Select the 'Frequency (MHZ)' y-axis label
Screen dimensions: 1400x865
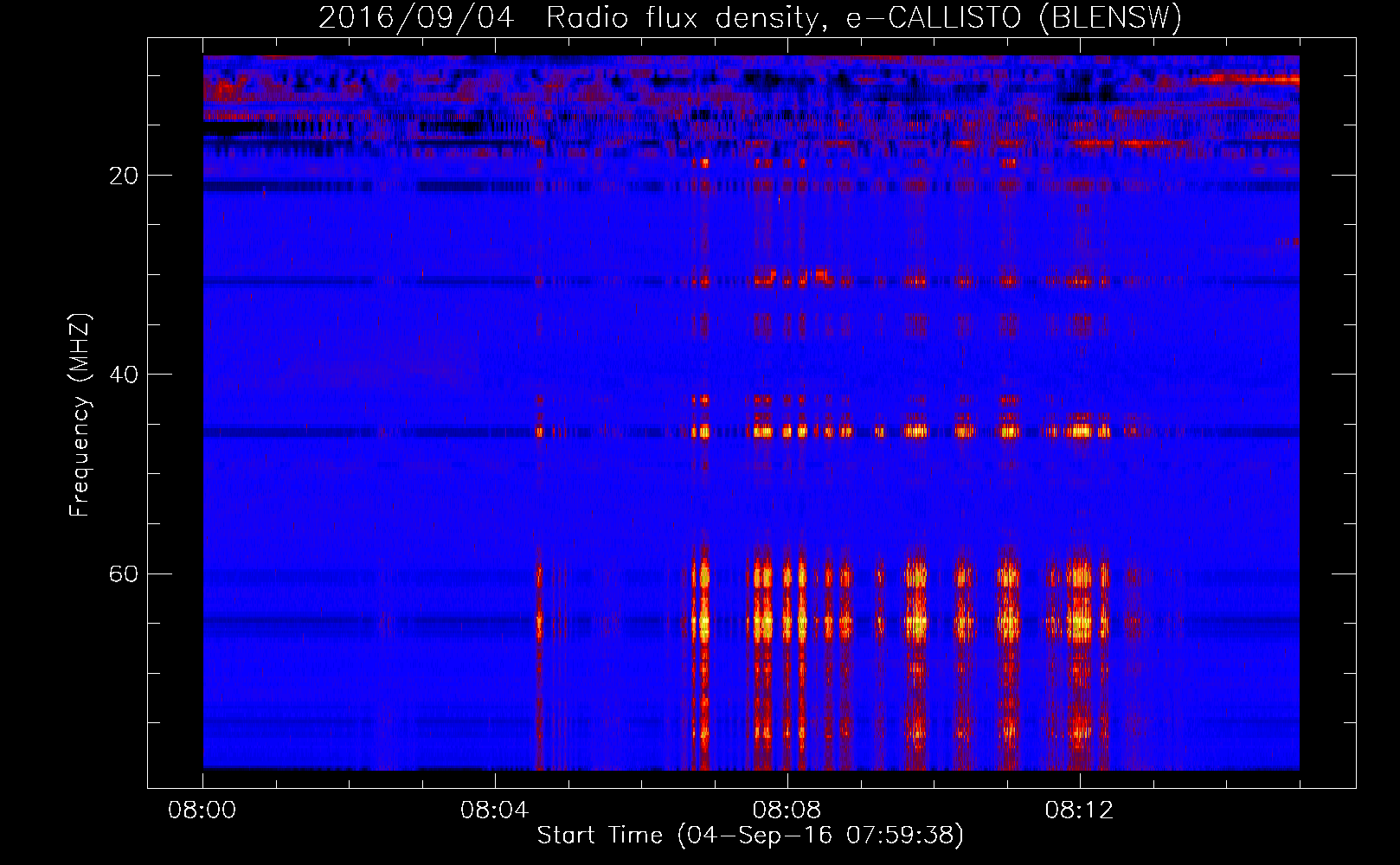(x=79, y=416)
